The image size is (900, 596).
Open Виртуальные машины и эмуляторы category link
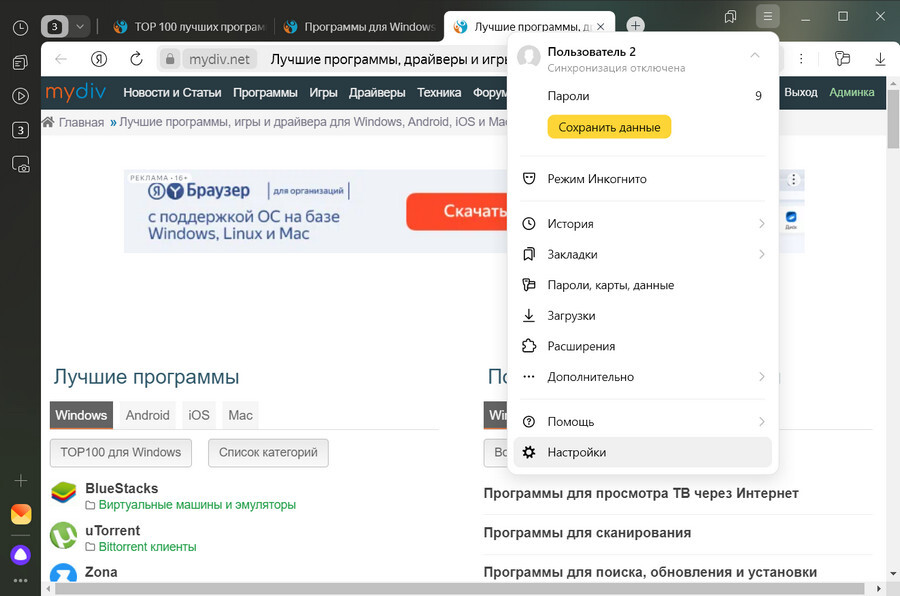pyautogui.click(x=197, y=505)
